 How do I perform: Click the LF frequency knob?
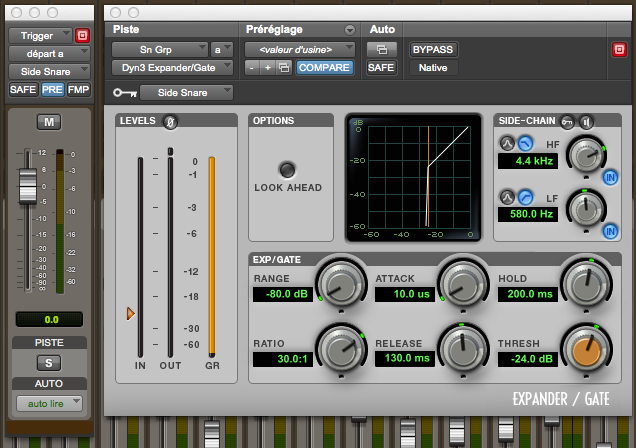point(586,210)
